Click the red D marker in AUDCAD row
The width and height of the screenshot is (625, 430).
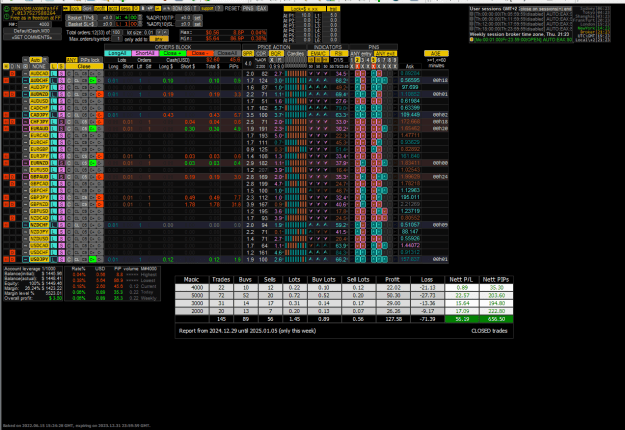12,74
